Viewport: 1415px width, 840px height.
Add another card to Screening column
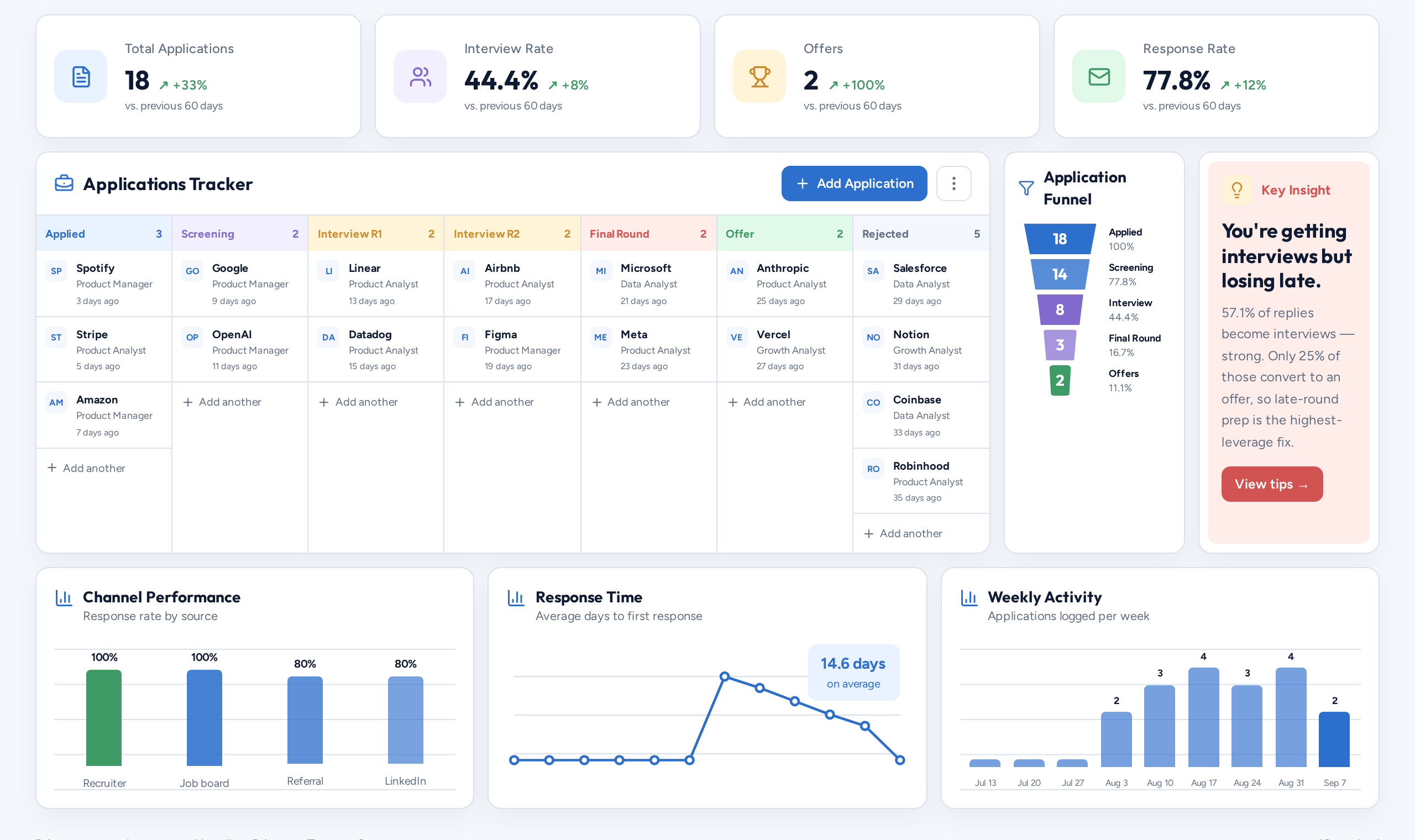pyautogui.click(x=222, y=402)
